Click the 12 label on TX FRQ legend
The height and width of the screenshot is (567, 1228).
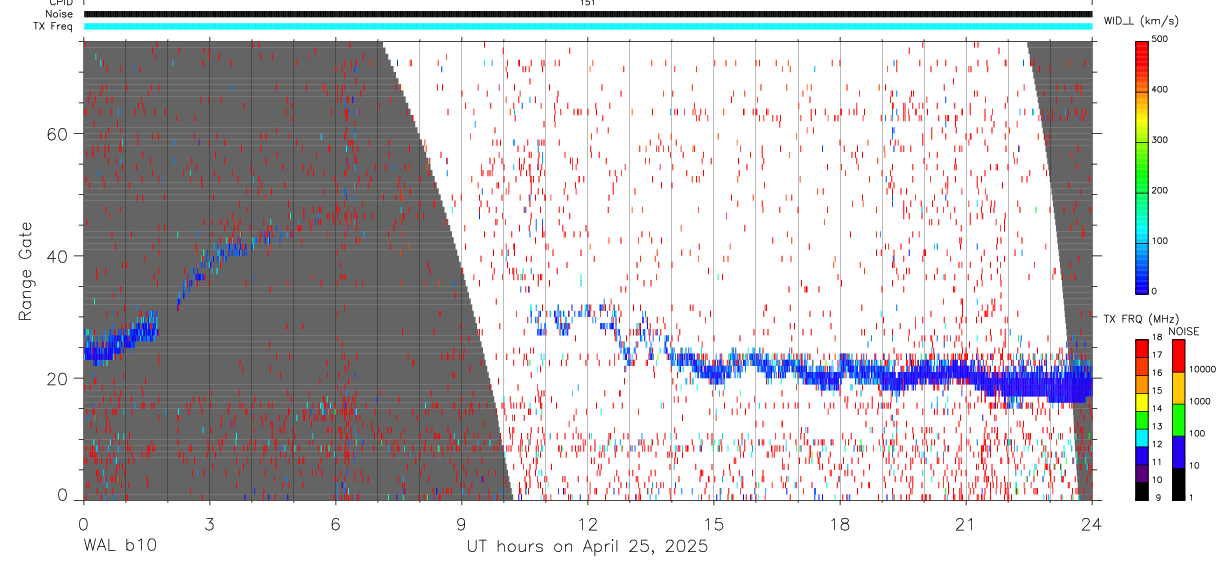pyautogui.click(x=1156, y=445)
